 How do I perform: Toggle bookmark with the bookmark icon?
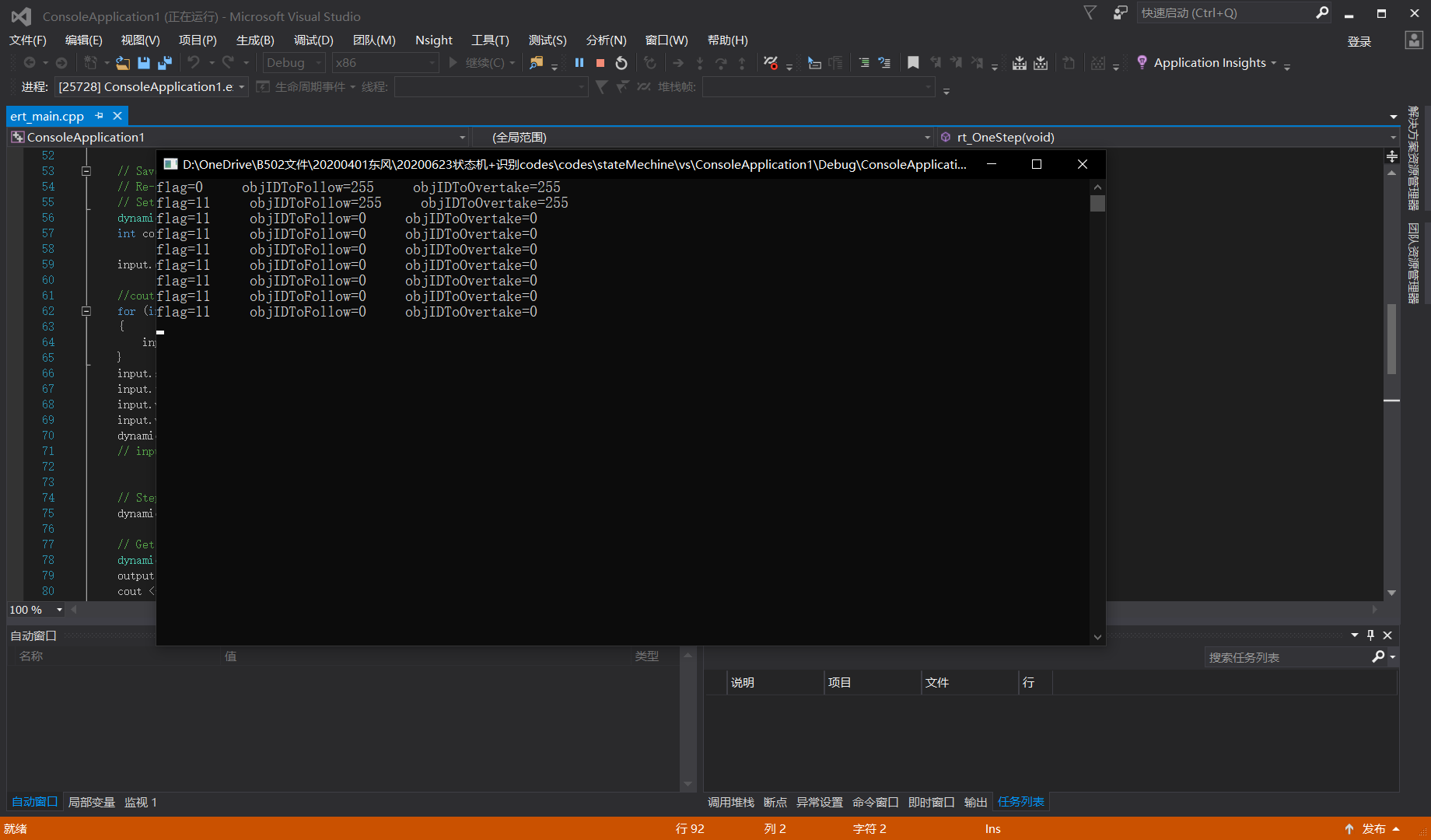coord(913,63)
